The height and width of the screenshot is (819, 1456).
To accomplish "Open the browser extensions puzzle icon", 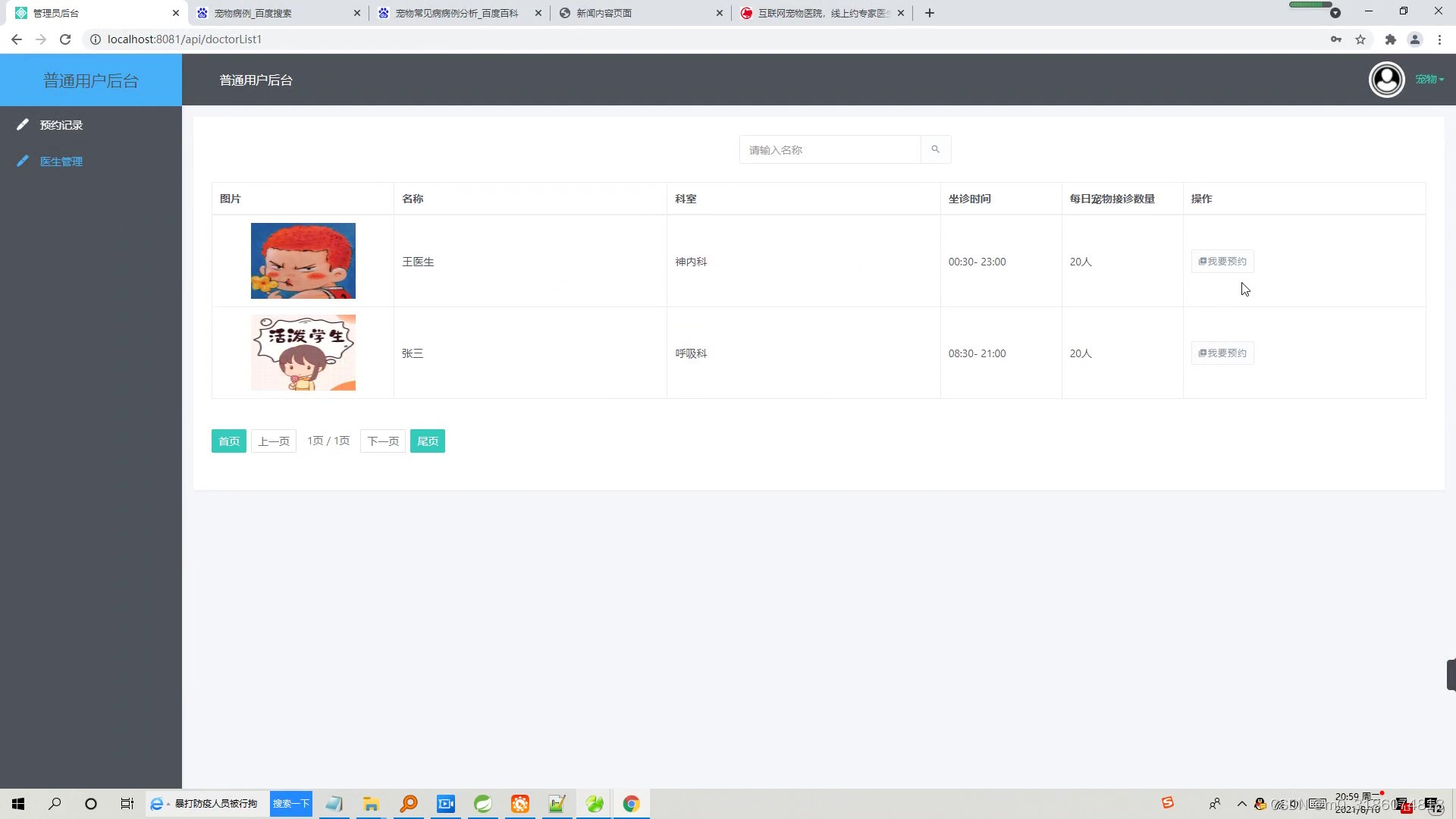I will click(x=1390, y=39).
